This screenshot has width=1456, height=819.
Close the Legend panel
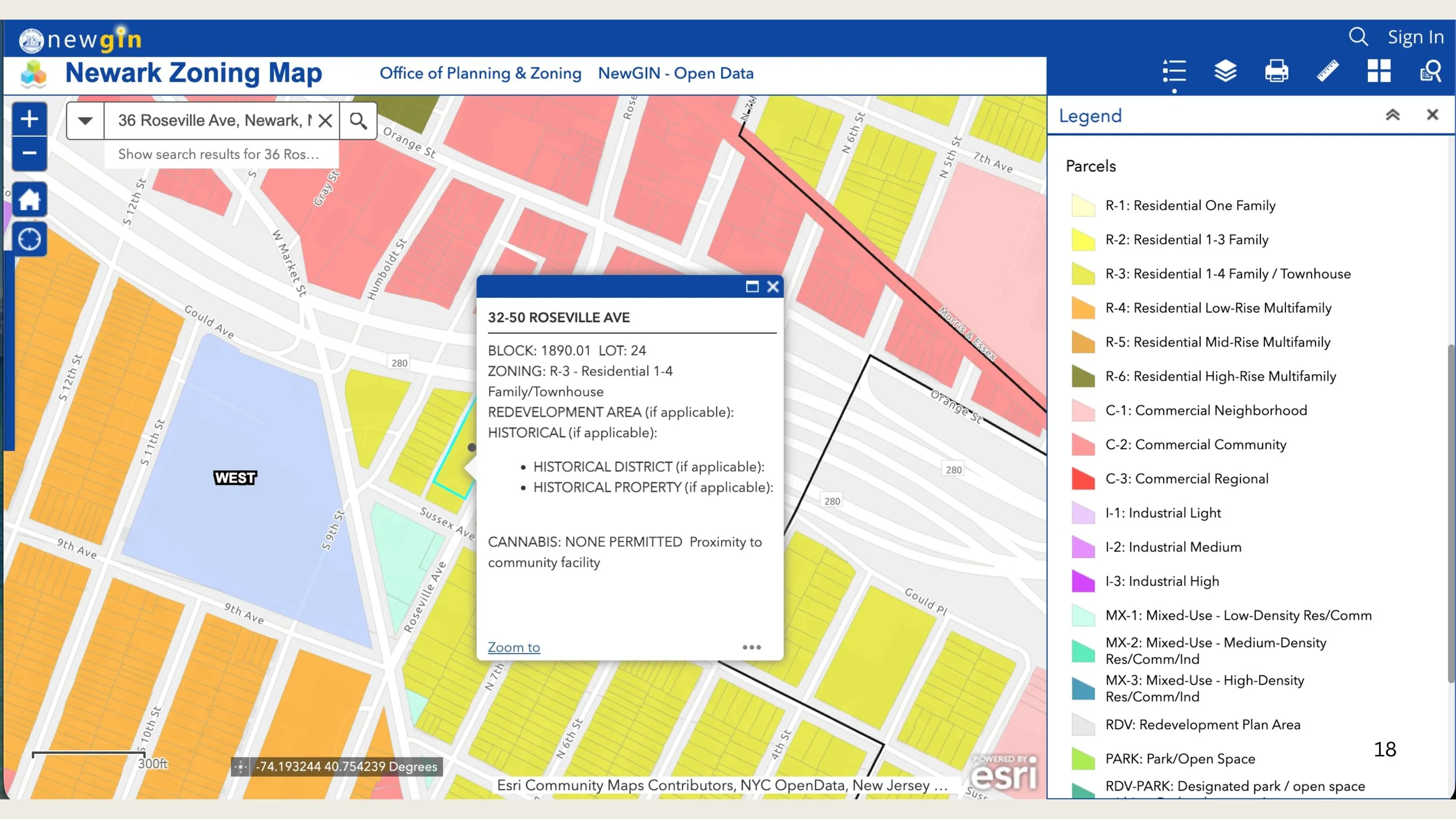pyautogui.click(x=1432, y=115)
